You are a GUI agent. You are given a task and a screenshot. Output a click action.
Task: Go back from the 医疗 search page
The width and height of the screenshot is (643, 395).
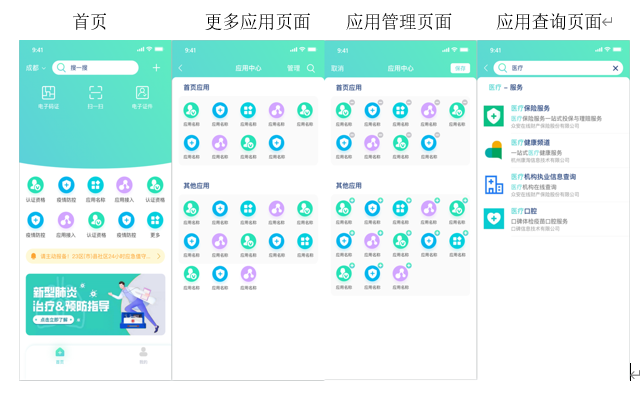(486, 68)
